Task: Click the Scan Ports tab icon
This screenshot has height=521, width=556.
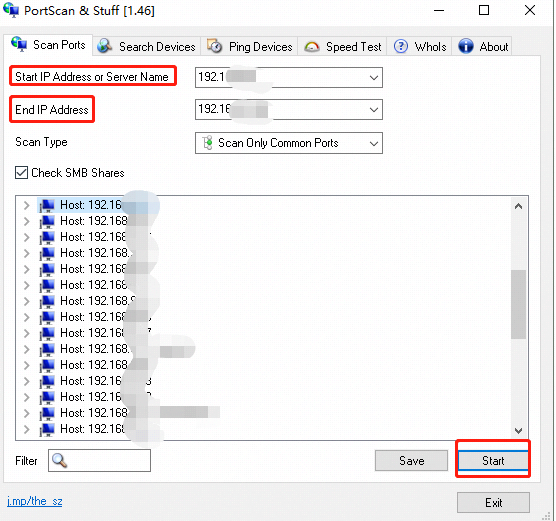Action: (19, 44)
